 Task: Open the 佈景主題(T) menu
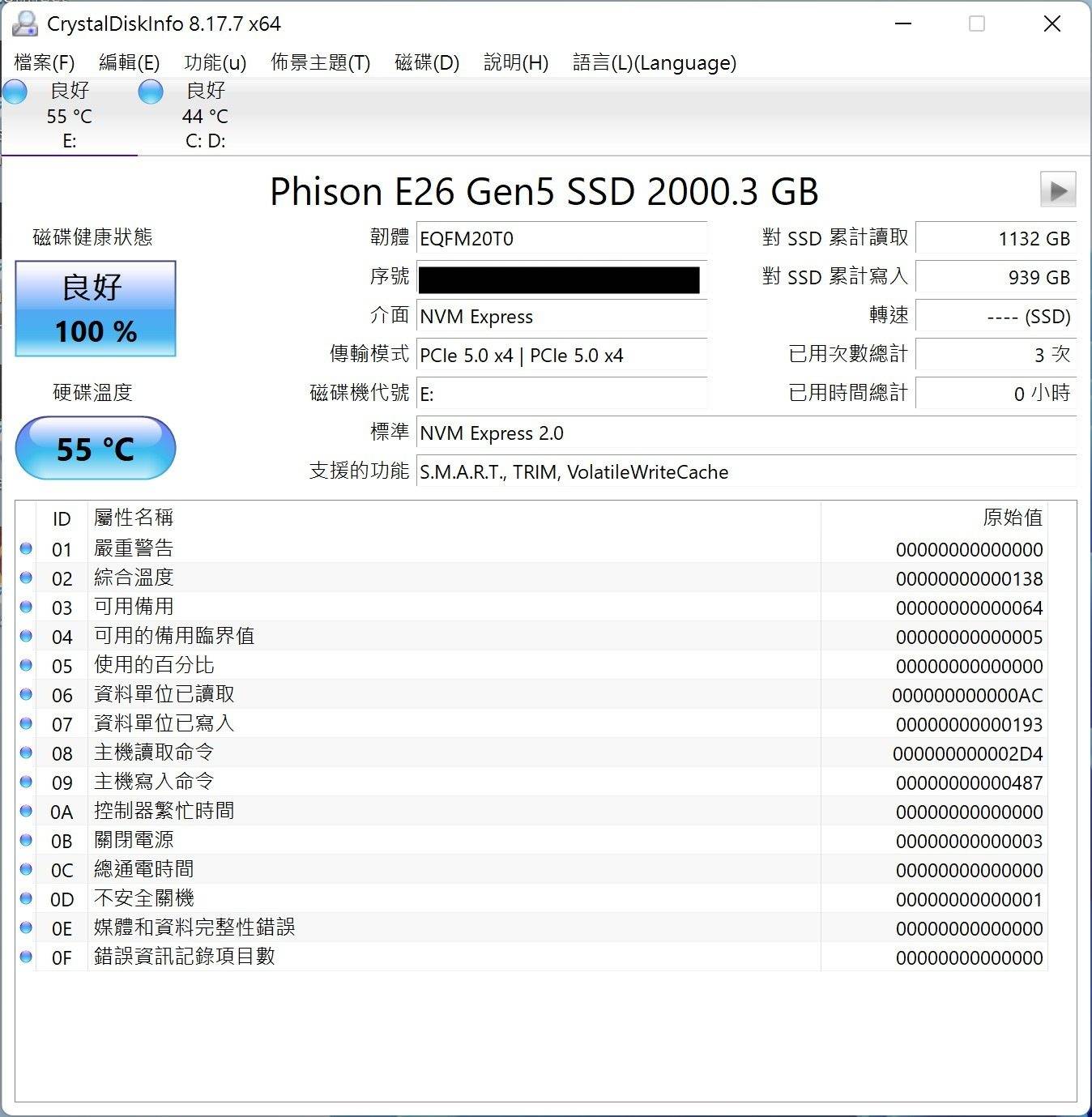(320, 62)
